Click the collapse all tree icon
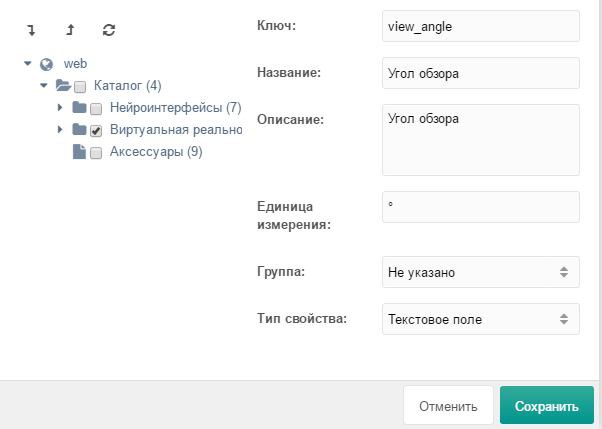Viewport: 602px width, 429px height. (x=70, y=31)
